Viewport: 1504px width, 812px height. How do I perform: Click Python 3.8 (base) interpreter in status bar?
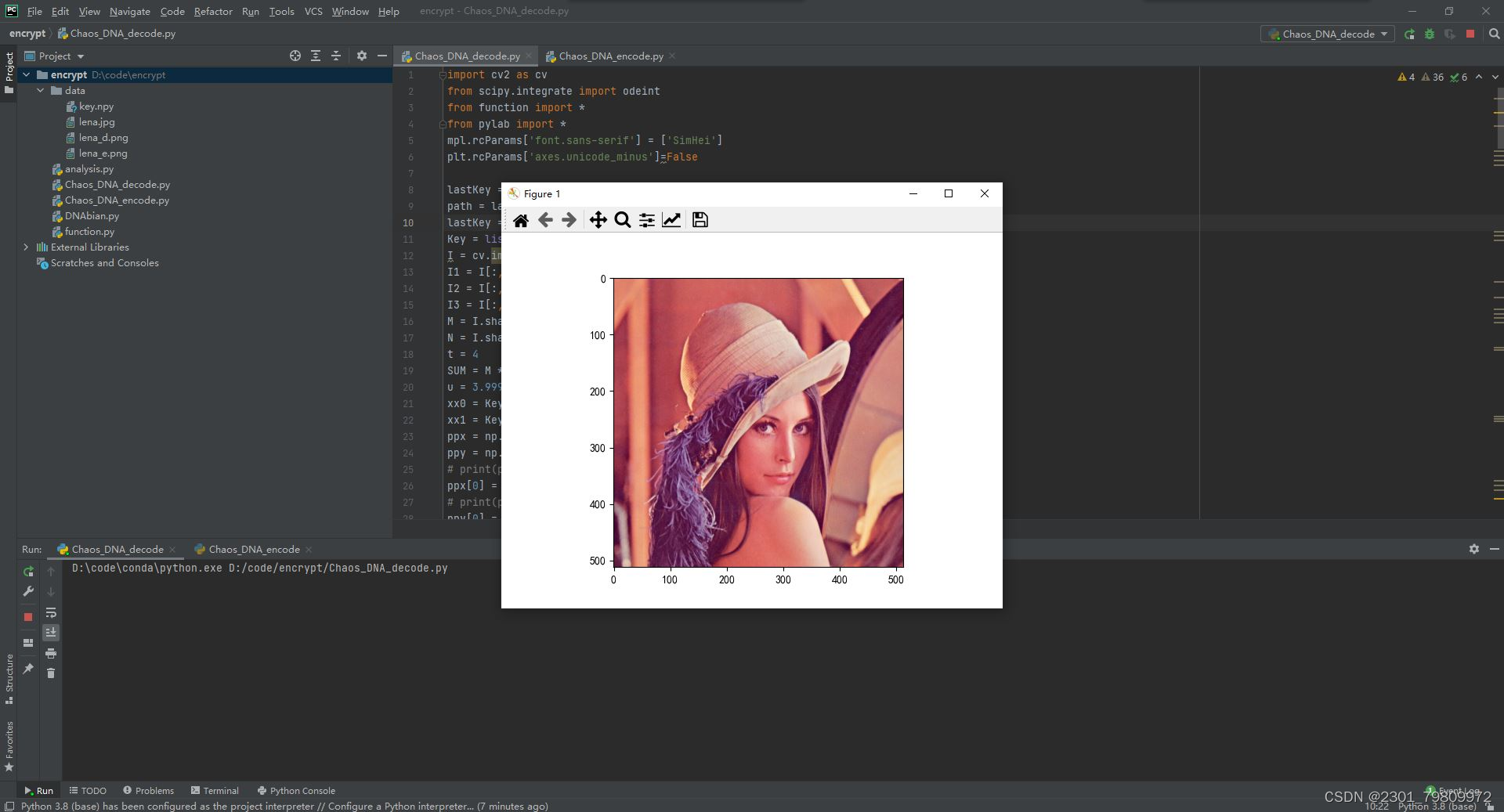(x=1437, y=806)
